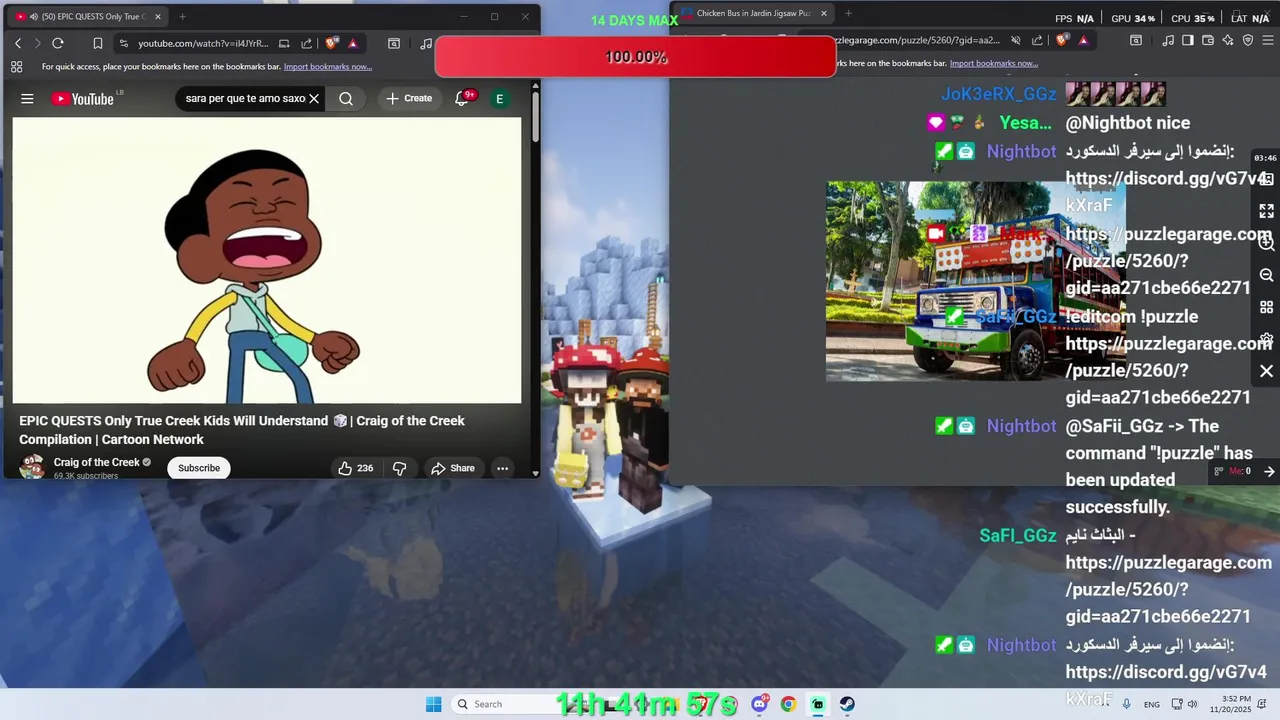Toggle the muted-site icon in puzzlegarage address bar
Screen dimensions: 1280x720
[1016, 40]
